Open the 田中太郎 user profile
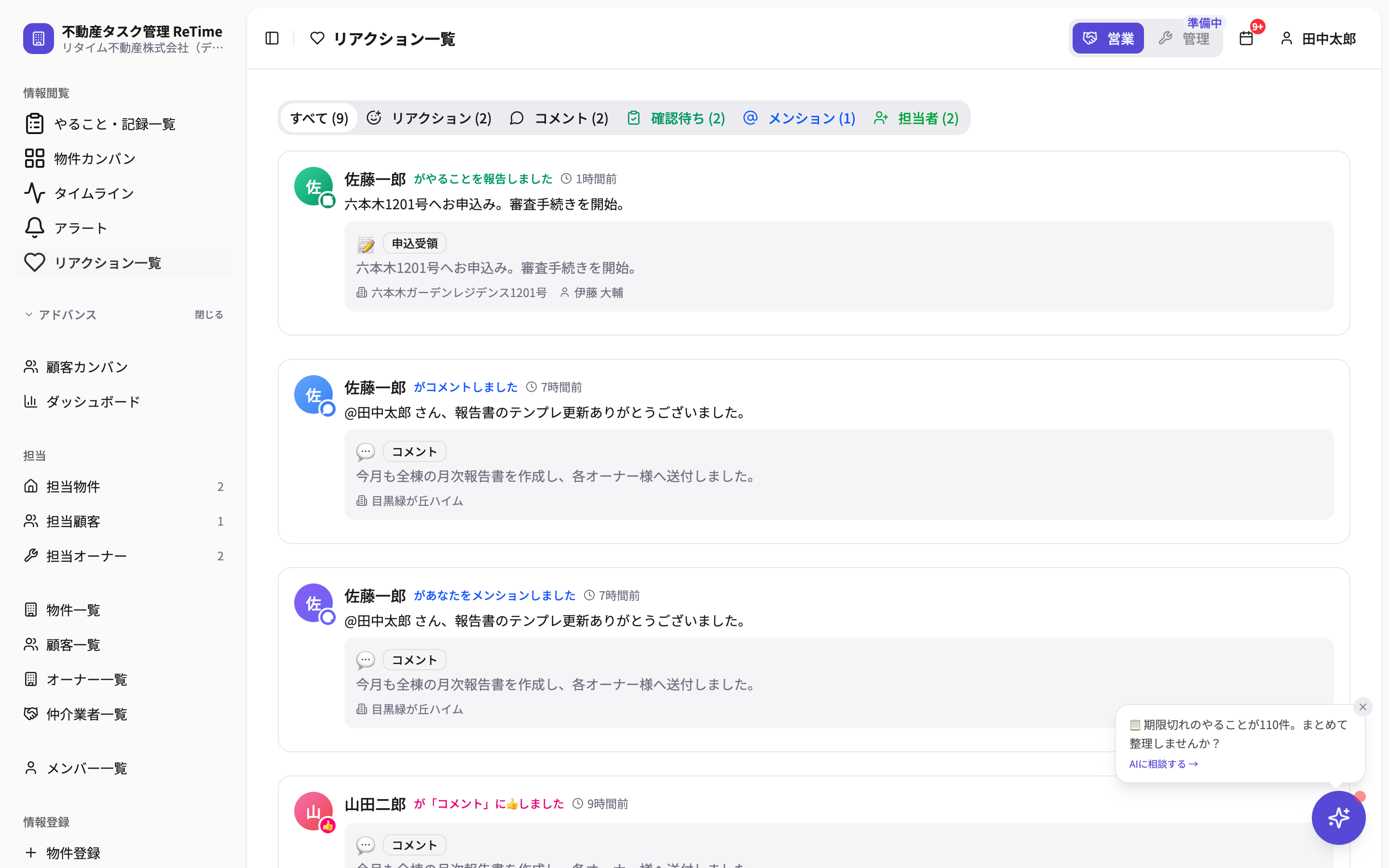Viewport: 1389px width, 868px height. (1318, 39)
